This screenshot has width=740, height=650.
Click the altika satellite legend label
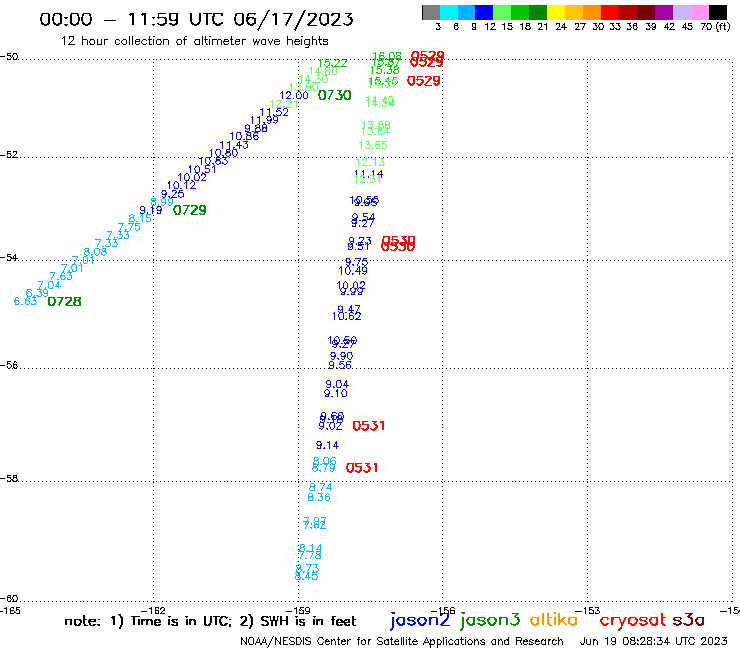(x=554, y=619)
